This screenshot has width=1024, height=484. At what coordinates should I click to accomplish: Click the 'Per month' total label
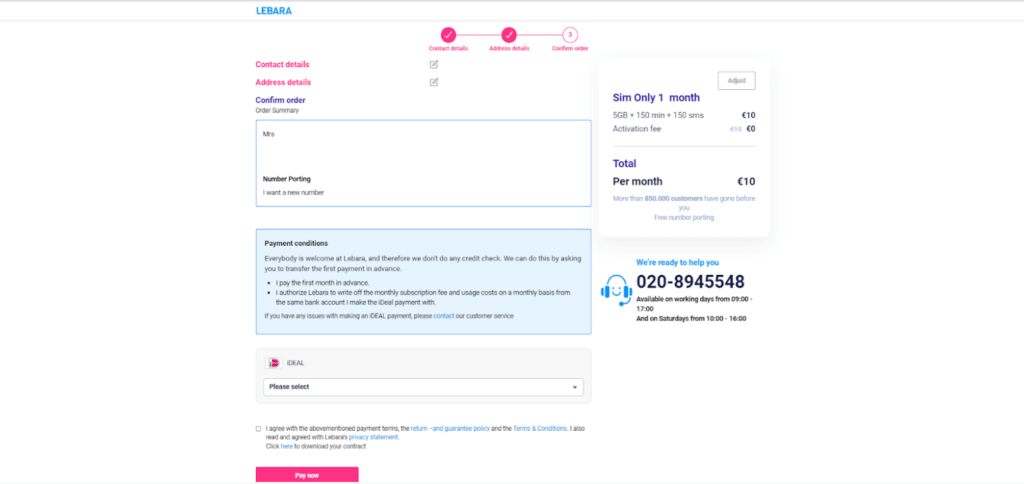tap(637, 182)
